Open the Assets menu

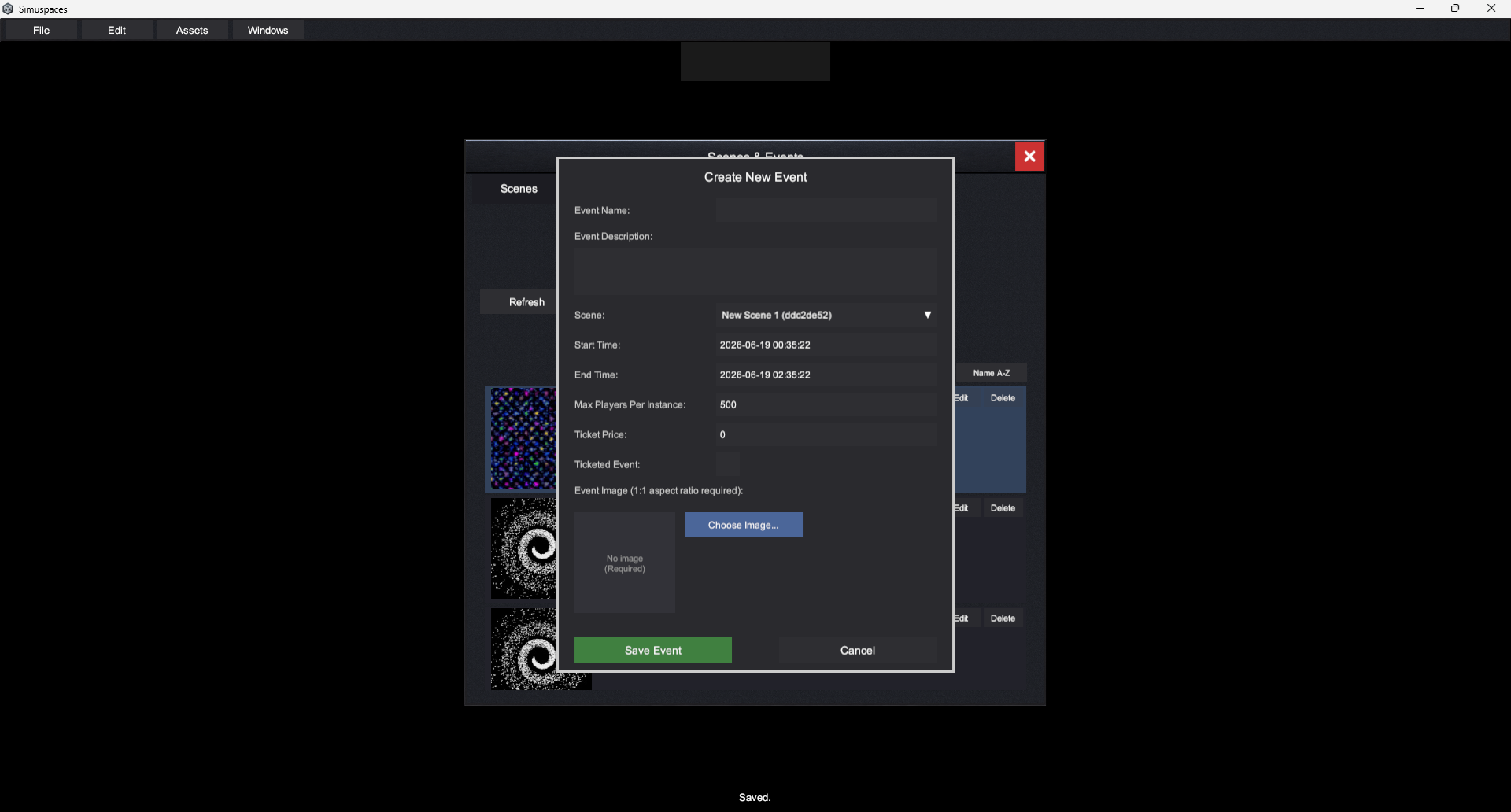click(x=192, y=30)
